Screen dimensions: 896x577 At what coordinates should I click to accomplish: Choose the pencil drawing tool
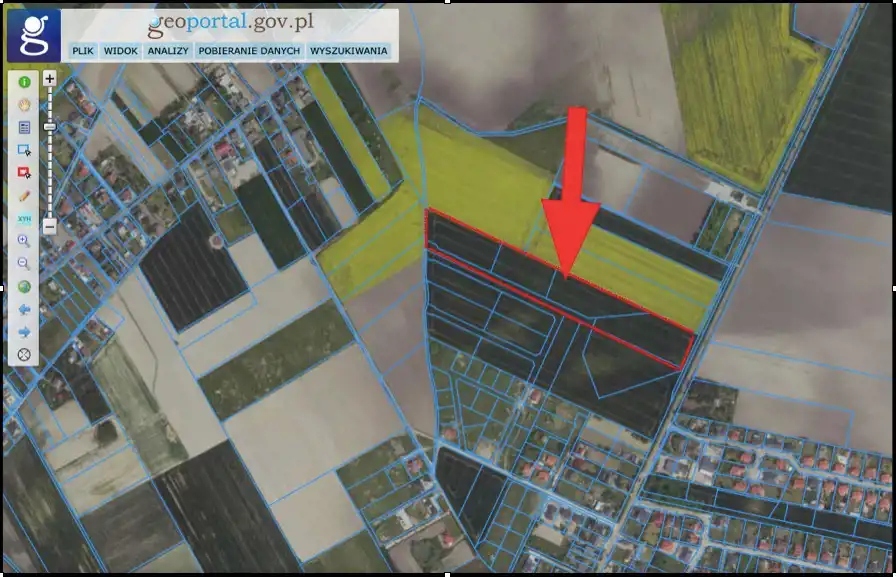(x=24, y=196)
